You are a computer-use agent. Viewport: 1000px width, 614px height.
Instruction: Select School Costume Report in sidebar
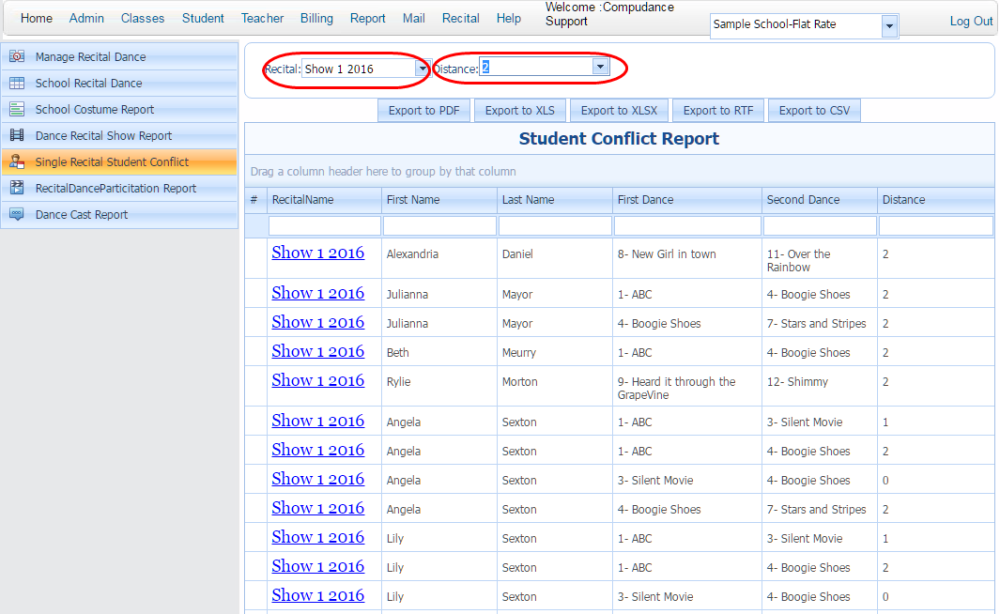tap(120, 109)
